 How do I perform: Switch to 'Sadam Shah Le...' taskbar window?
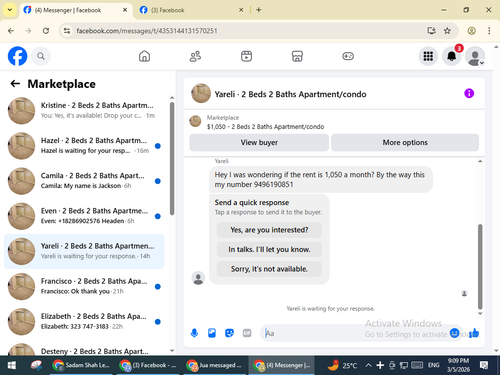pyautogui.click(x=82, y=366)
